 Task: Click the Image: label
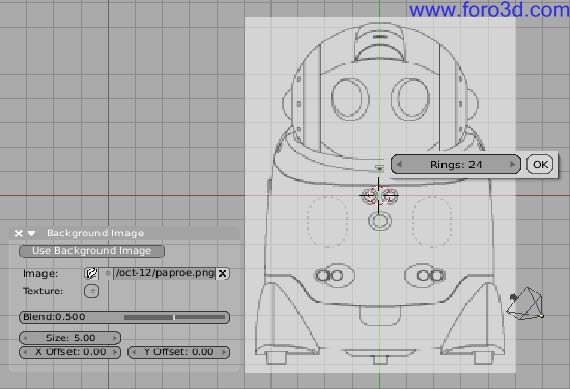[x=40, y=273]
